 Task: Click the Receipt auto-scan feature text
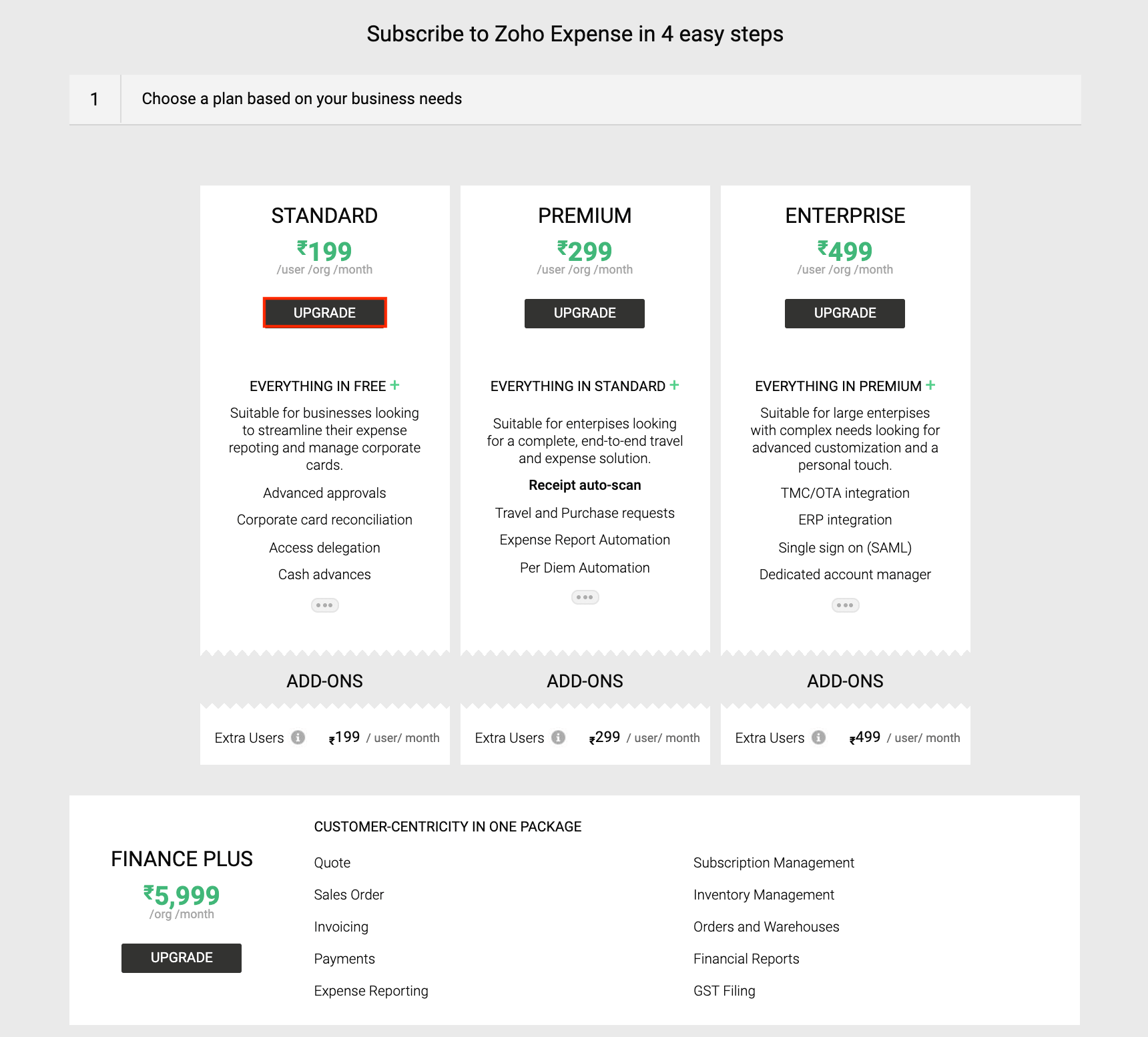point(585,484)
